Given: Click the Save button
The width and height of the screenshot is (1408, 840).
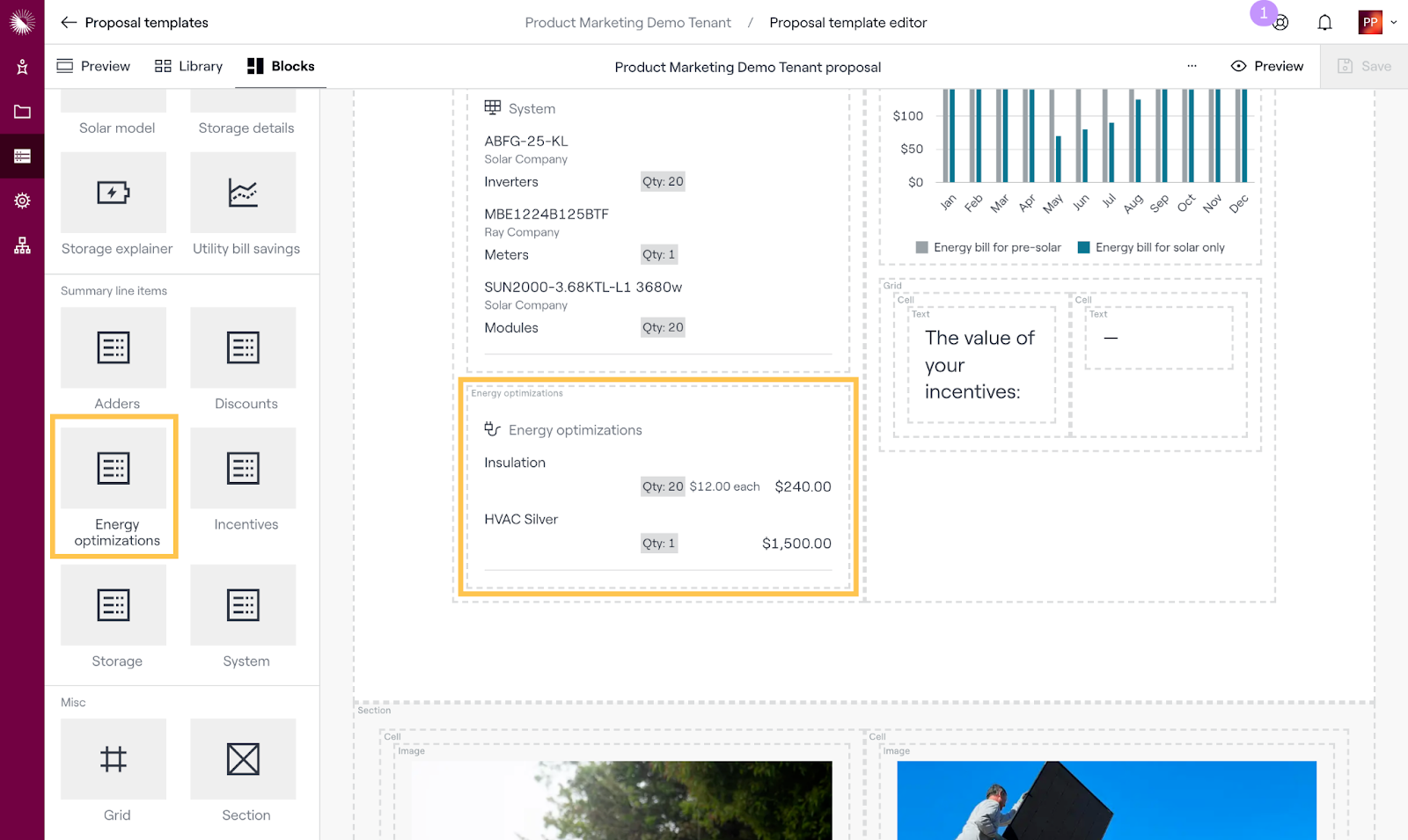Looking at the screenshot, I should pyautogui.click(x=1364, y=66).
